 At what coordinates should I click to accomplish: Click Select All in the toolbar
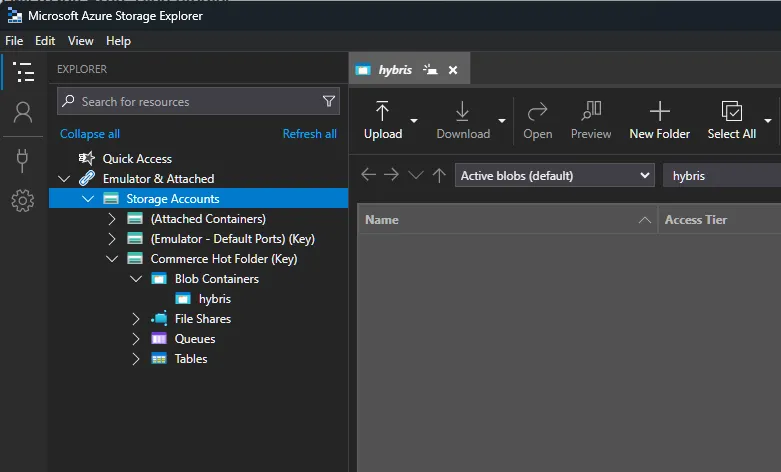pyautogui.click(x=732, y=120)
